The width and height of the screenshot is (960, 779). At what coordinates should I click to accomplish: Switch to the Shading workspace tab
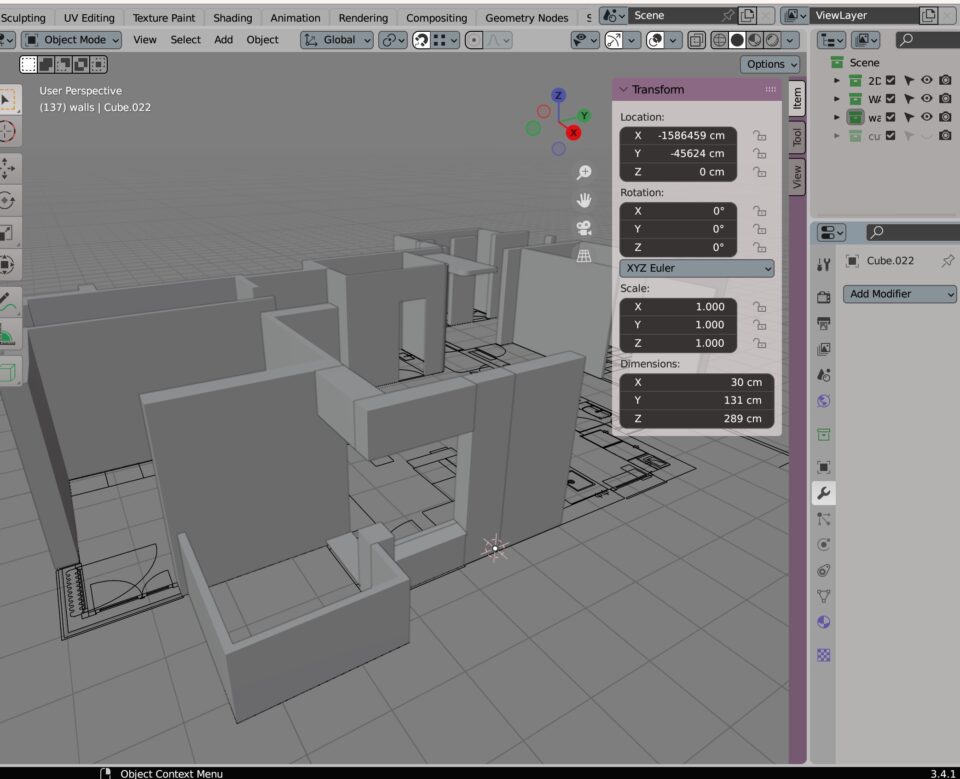coord(232,18)
